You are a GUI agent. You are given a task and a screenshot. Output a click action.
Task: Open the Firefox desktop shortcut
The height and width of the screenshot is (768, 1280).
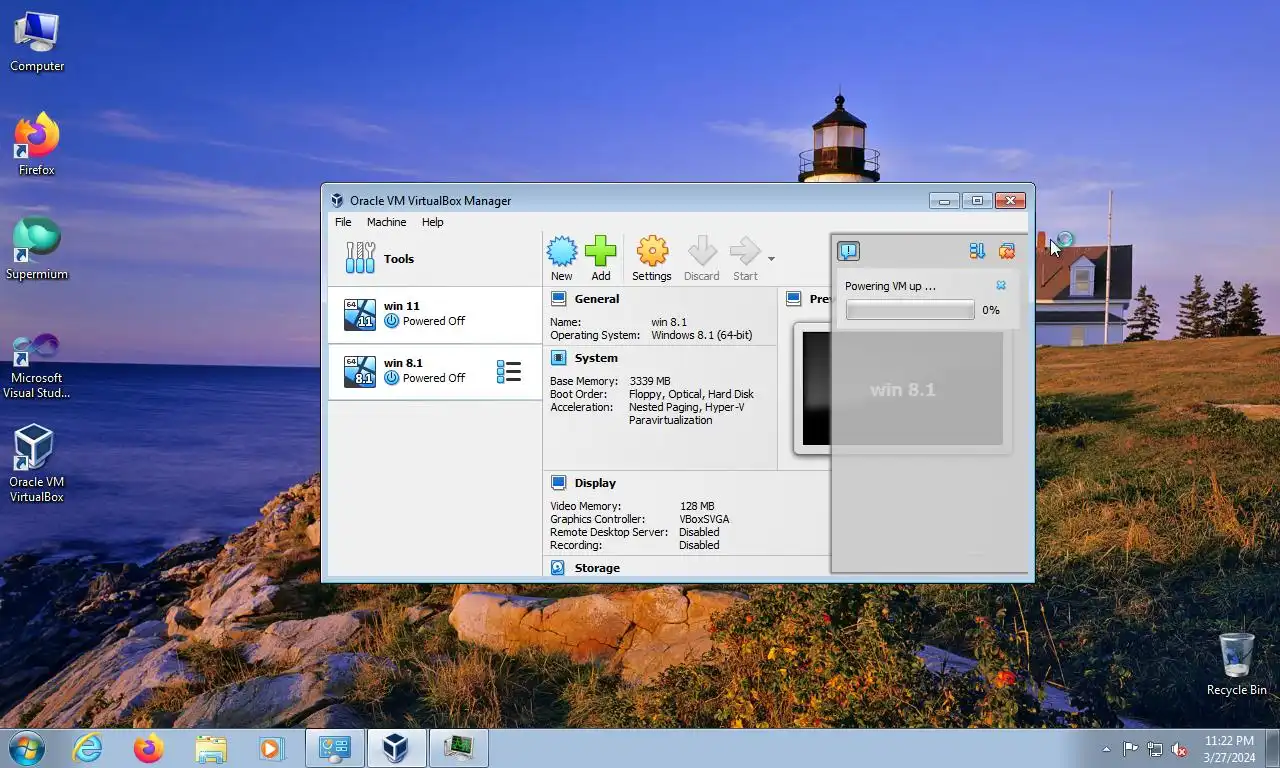coord(37,145)
